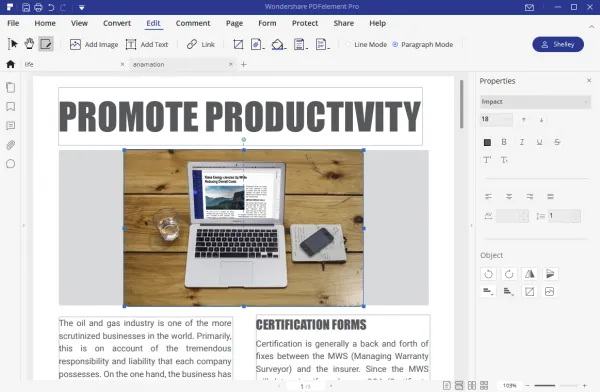
Task: Click the Link tool
Action: click(201, 44)
